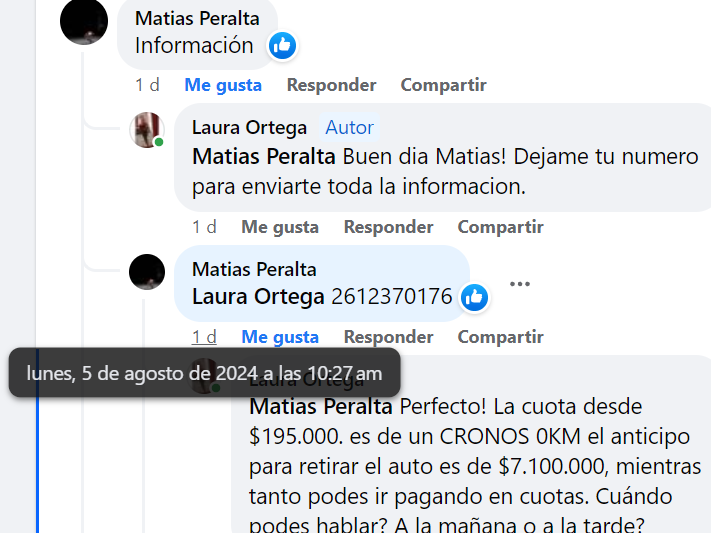The image size is (711, 533).
Task: Open Laura Ortega's avatar with green status dot
Action: 147,130
